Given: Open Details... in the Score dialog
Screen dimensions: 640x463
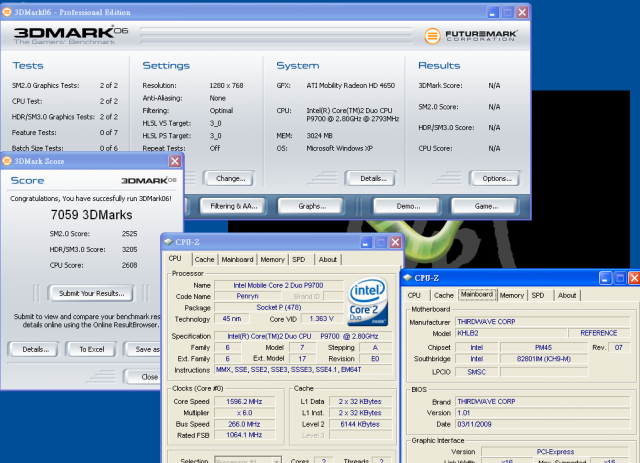Looking at the screenshot, I should pyautogui.click(x=35, y=349).
